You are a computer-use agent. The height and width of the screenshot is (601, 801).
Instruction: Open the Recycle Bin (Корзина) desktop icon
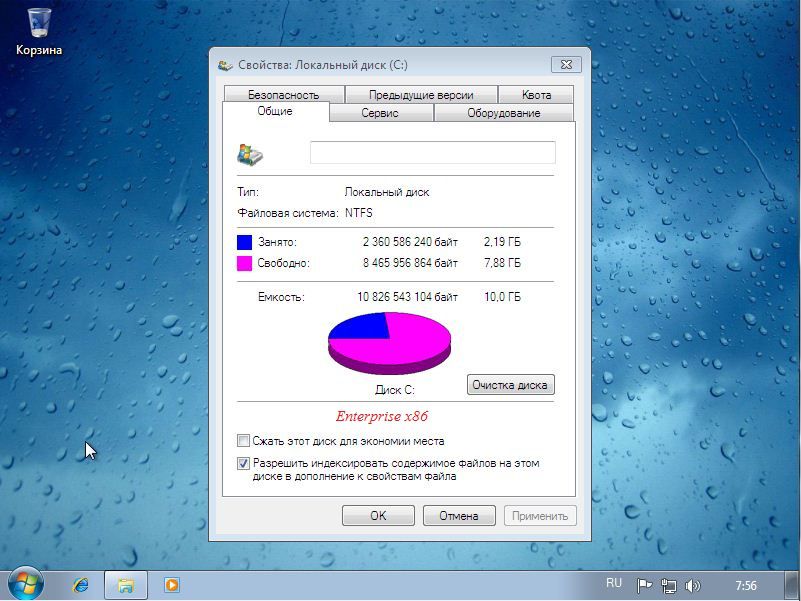[39, 30]
